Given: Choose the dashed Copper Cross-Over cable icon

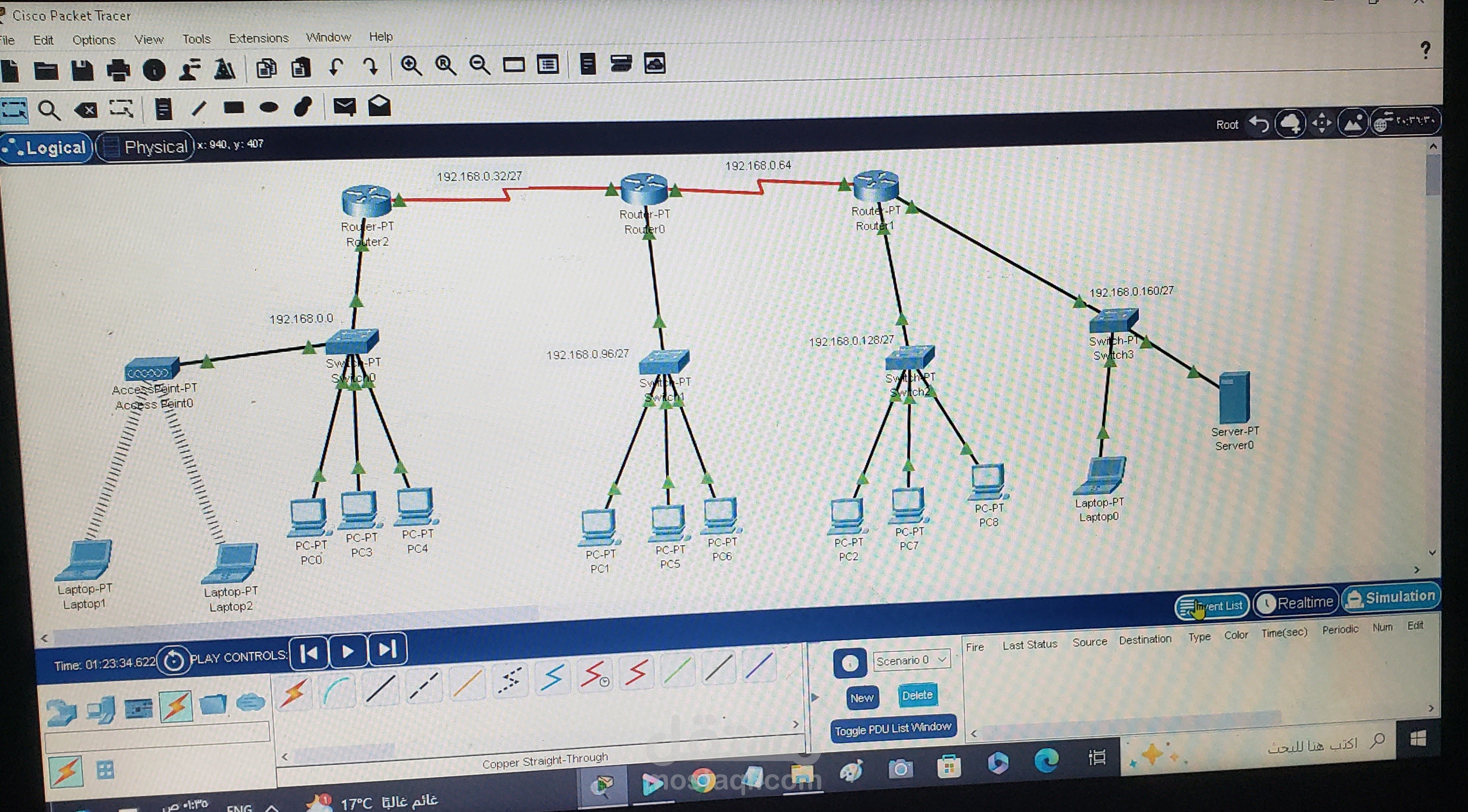Looking at the screenshot, I should (424, 685).
